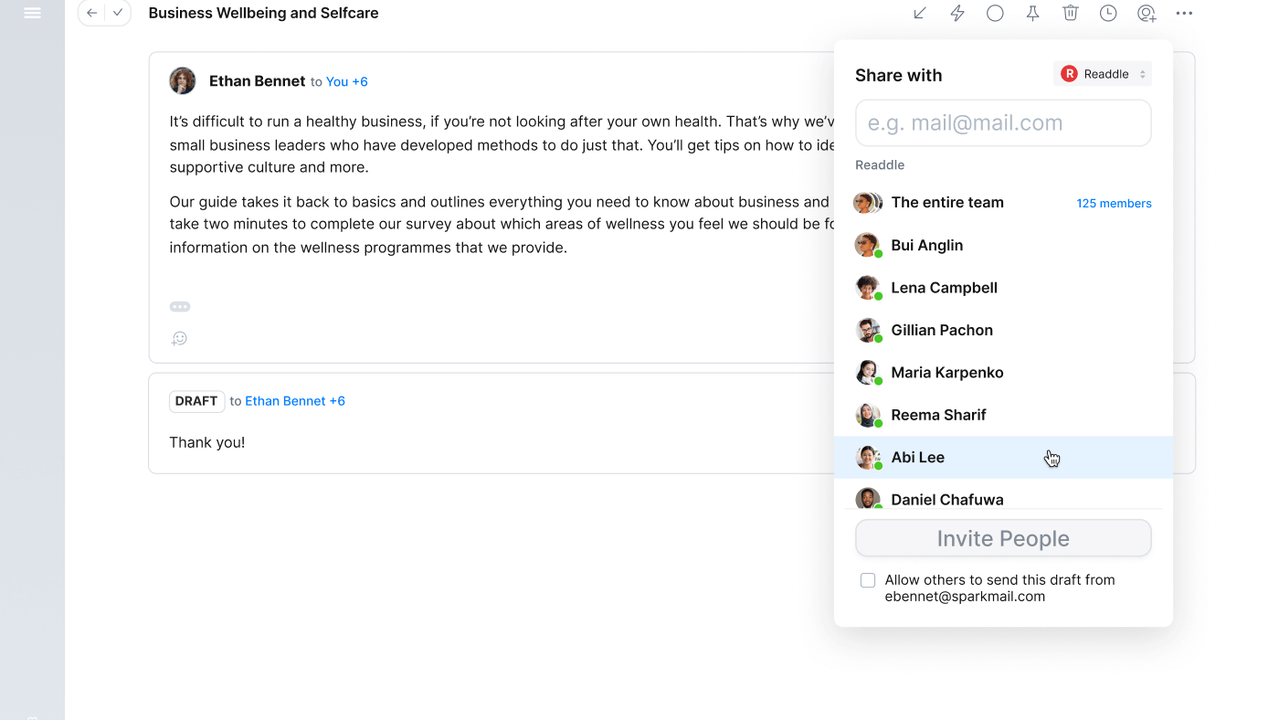
Task: Expand the collapsed quoted text ellipsis
Action: (180, 307)
